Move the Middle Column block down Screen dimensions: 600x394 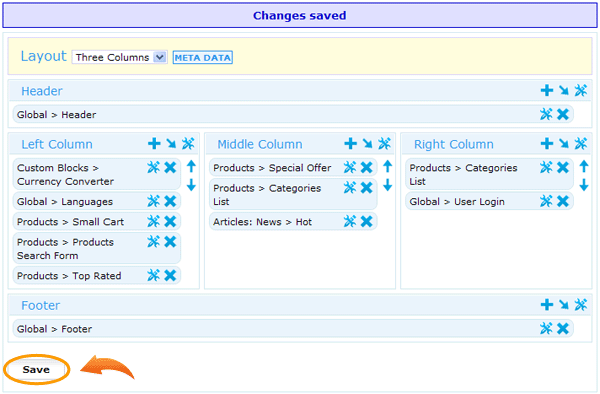click(388, 185)
